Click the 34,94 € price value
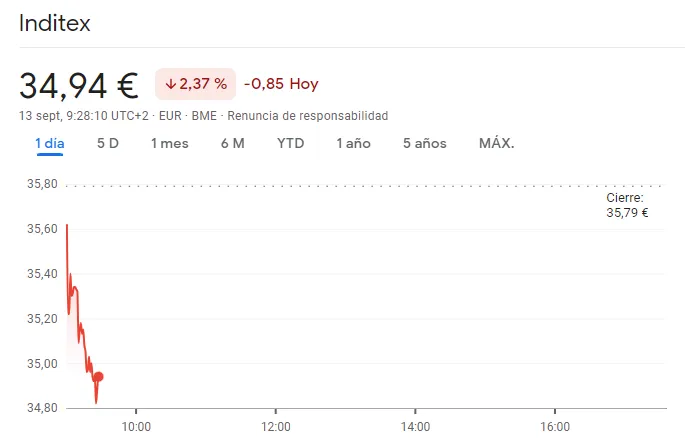Screen dimensions: 685x447 point(79,85)
